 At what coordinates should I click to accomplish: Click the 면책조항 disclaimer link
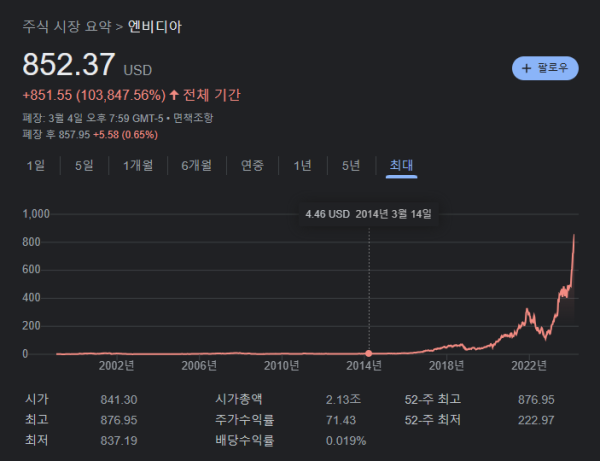193,118
